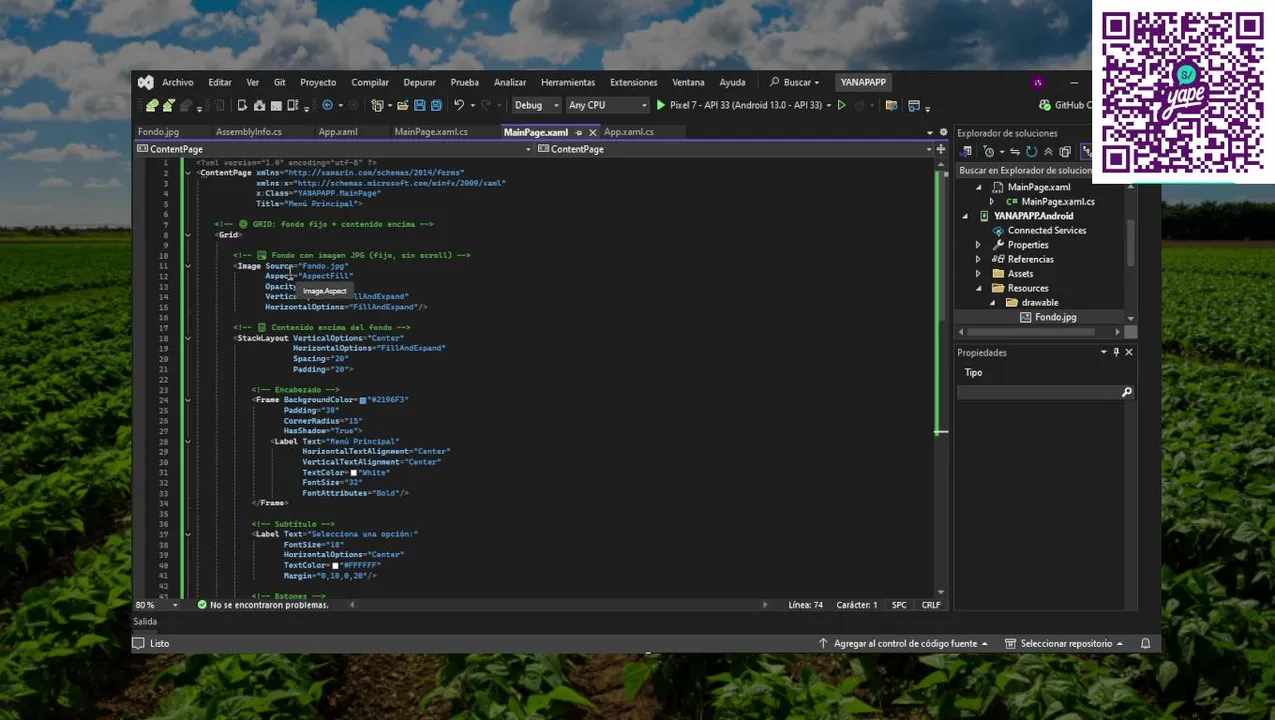Click Sync with Active Document icon
Screen dimensions: 1275x720
(1014, 152)
